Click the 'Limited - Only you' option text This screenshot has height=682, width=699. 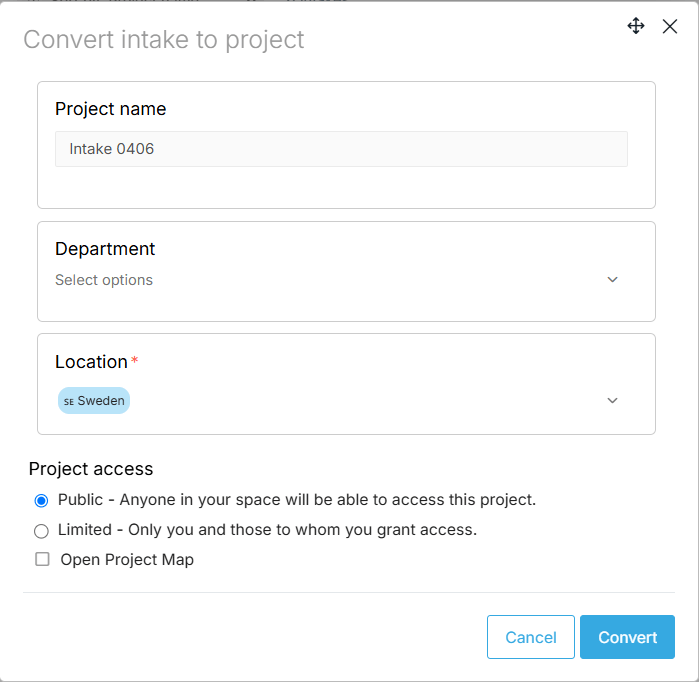[x=267, y=530]
